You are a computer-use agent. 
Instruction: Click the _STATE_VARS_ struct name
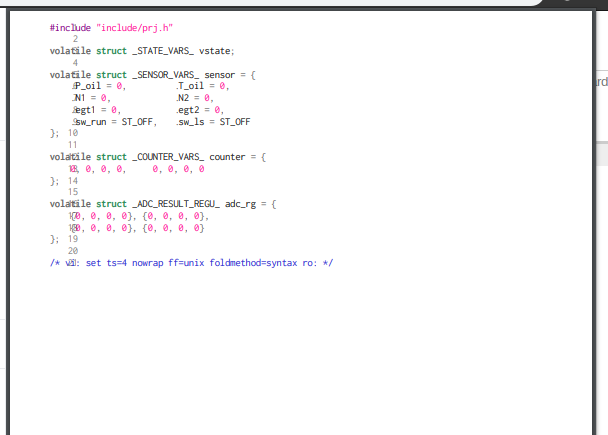tap(163, 51)
